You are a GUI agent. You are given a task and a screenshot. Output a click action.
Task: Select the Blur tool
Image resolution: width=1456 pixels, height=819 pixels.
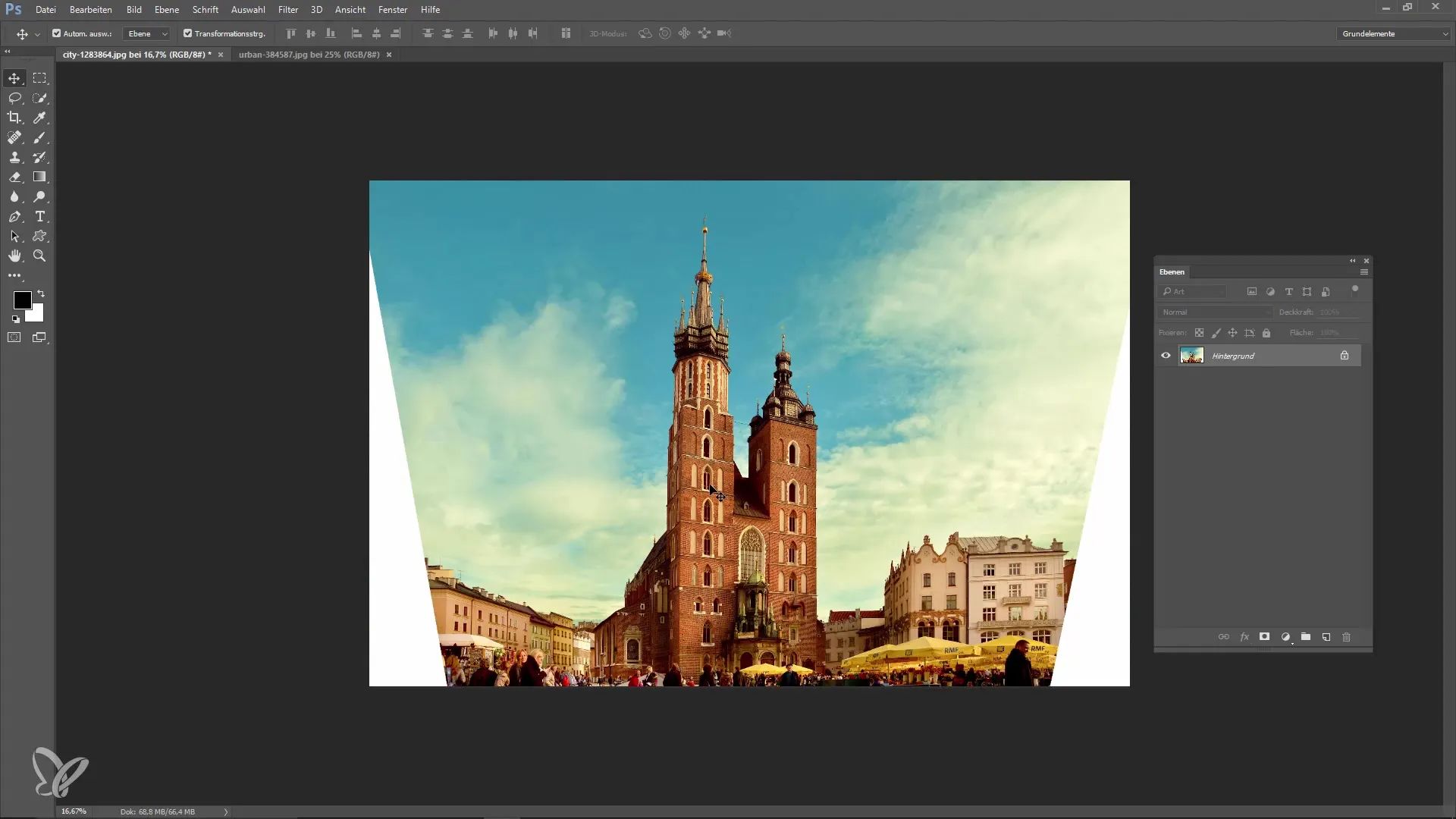coord(14,196)
